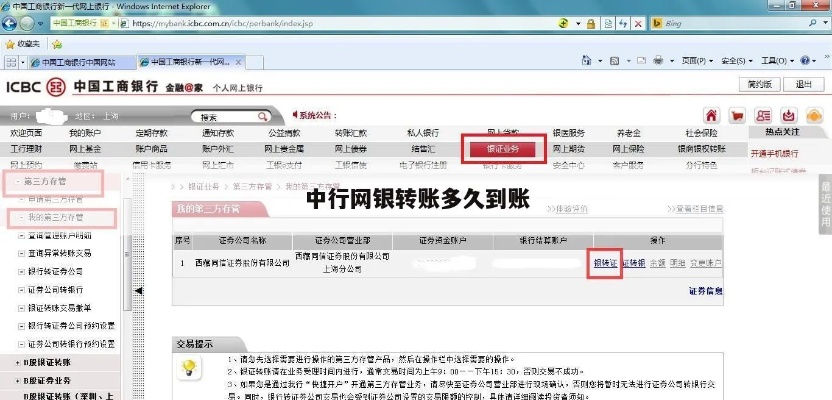The image size is (832, 400).
Task: Open the recent pages dropdown beside Forward
Action: (x=41, y=24)
